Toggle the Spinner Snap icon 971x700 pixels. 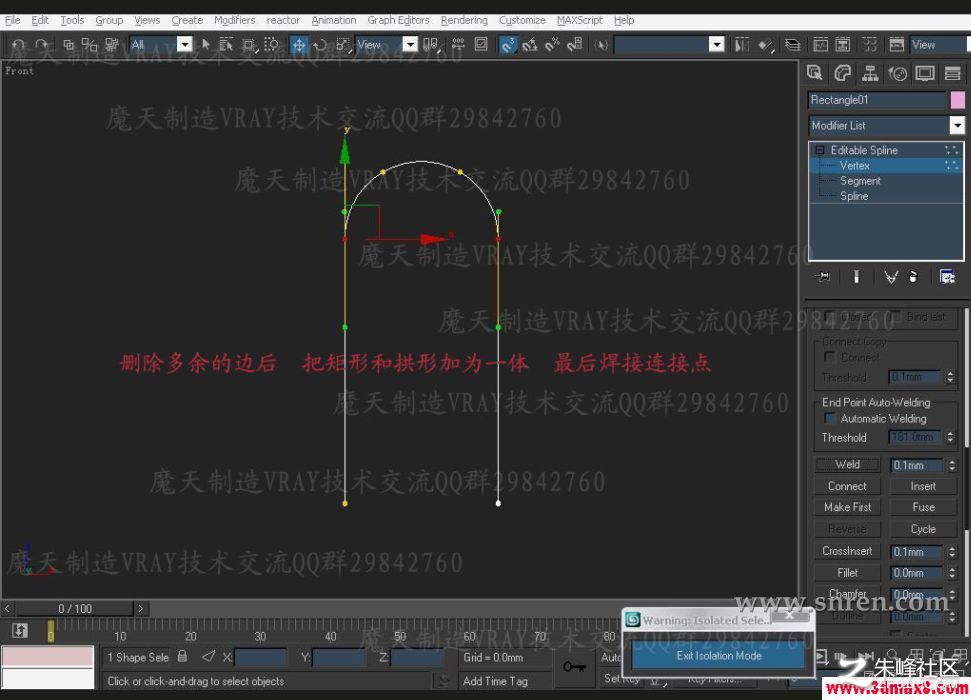pos(575,45)
